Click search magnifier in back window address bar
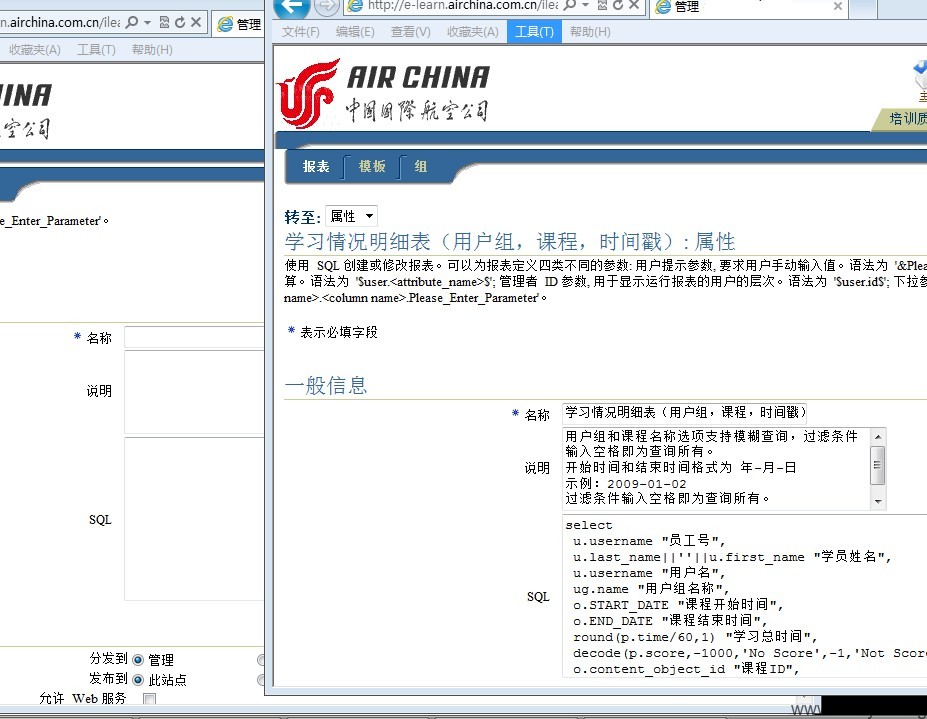Viewport: 927px width, 719px height. click(x=132, y=22)
